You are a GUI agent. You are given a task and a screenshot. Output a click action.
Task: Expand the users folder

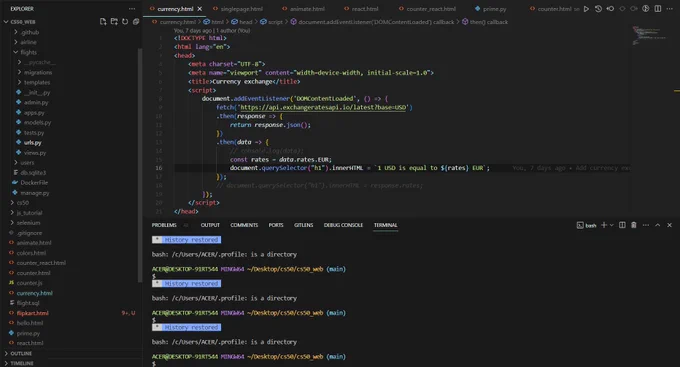click(27, 163)
